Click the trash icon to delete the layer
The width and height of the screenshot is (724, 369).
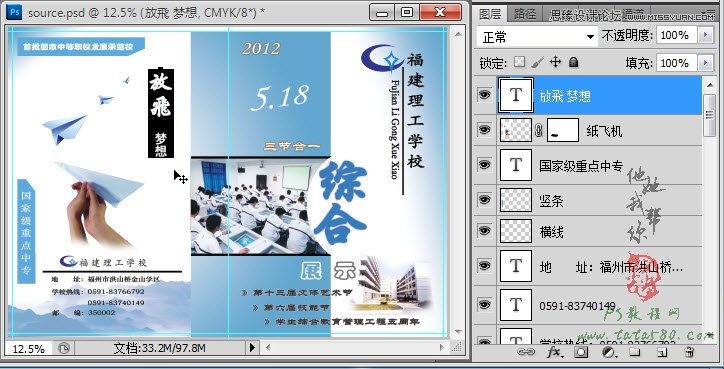pyautogui.click(x=688, y=352)
